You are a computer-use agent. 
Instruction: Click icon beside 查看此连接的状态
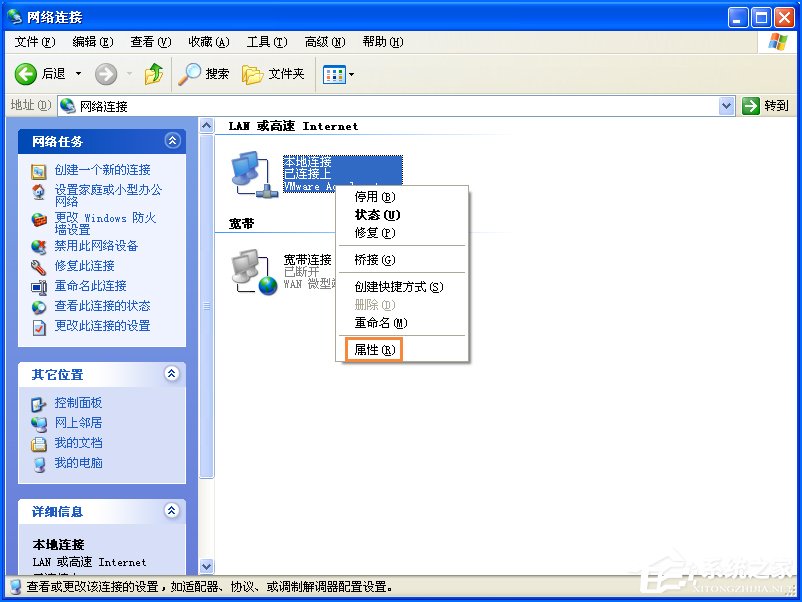pyautogui.click(x=38, y=307)
